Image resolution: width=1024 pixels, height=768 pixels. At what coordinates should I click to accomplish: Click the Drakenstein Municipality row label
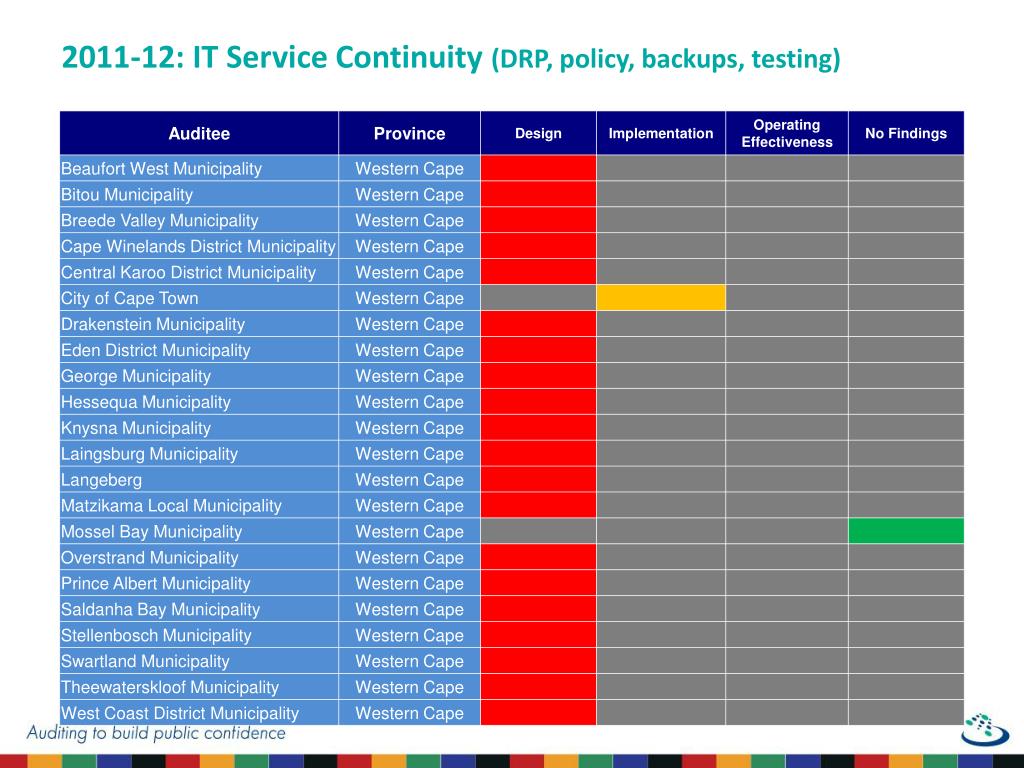[x=153, y=324]
